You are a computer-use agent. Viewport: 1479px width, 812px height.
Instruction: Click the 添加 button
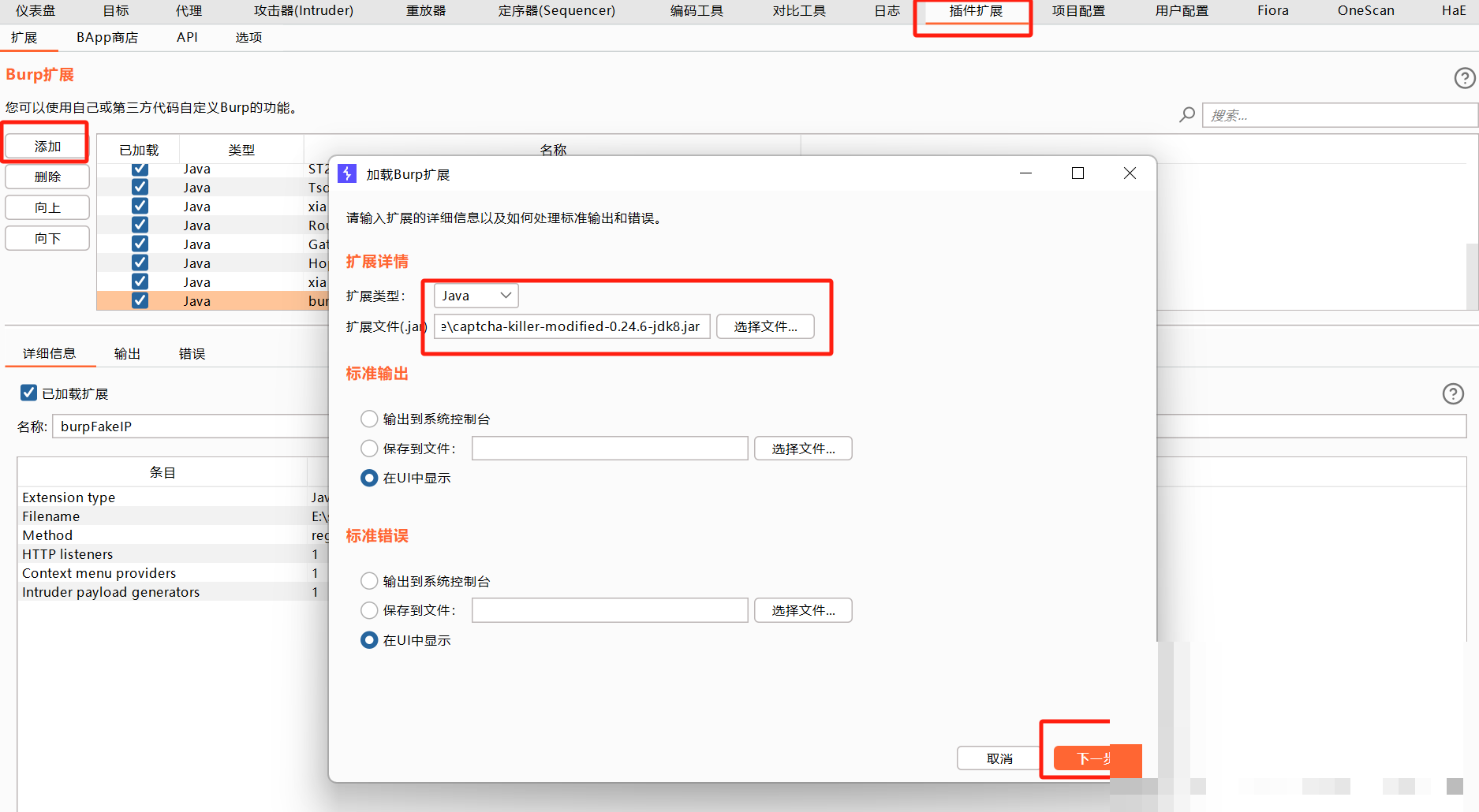(x=47, y=147)
